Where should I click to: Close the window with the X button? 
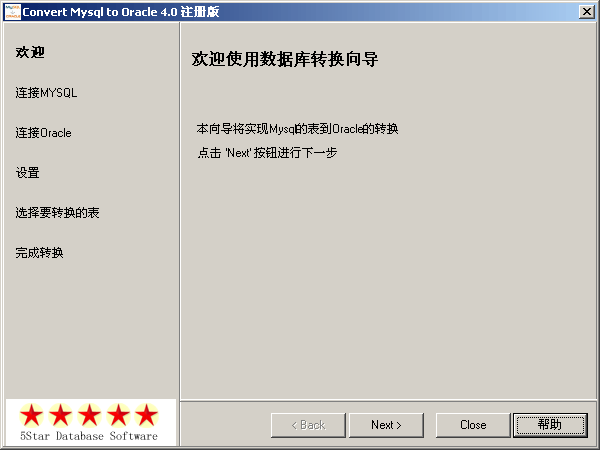click(587, 12)
